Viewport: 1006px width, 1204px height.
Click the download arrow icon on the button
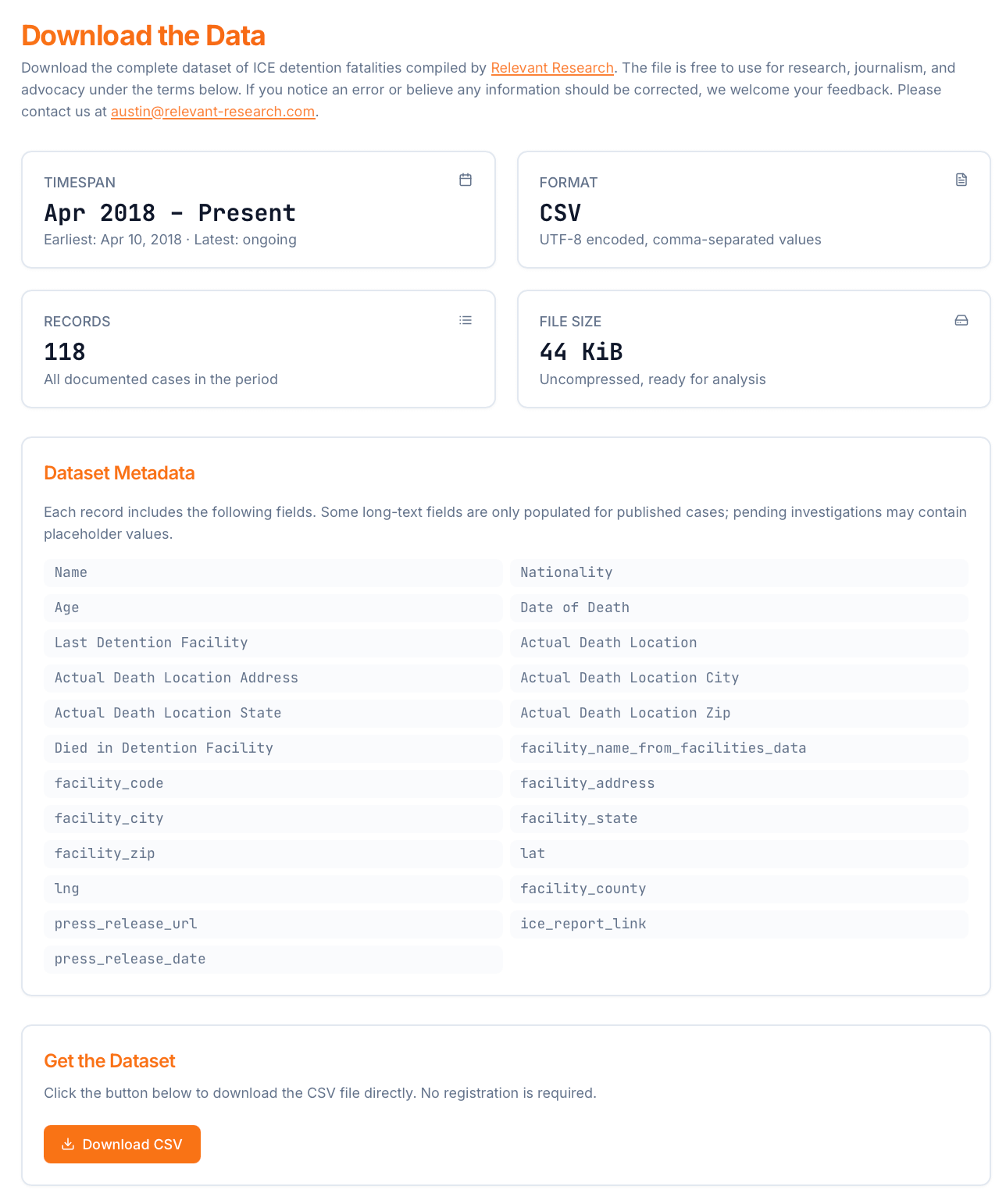point(68,1144)
